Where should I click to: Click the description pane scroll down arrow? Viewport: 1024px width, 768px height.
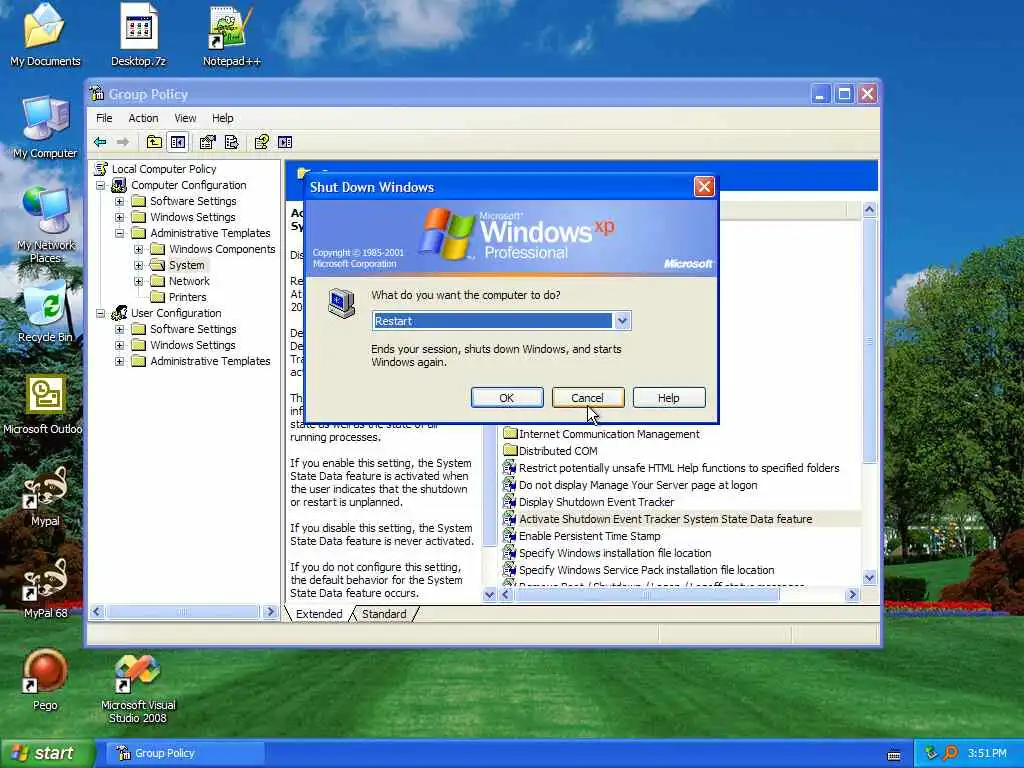pyautogui.click(x=489, y=594)
